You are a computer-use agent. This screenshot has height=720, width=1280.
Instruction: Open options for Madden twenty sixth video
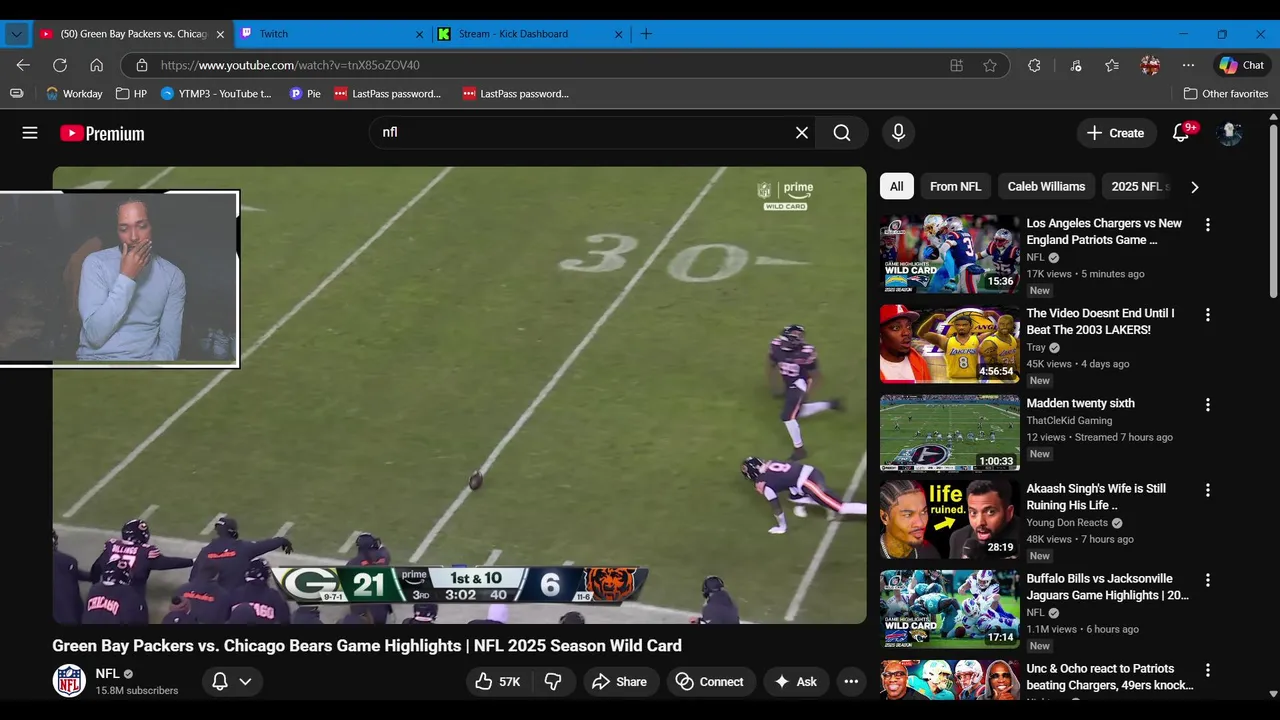[x=1207, y=405]
